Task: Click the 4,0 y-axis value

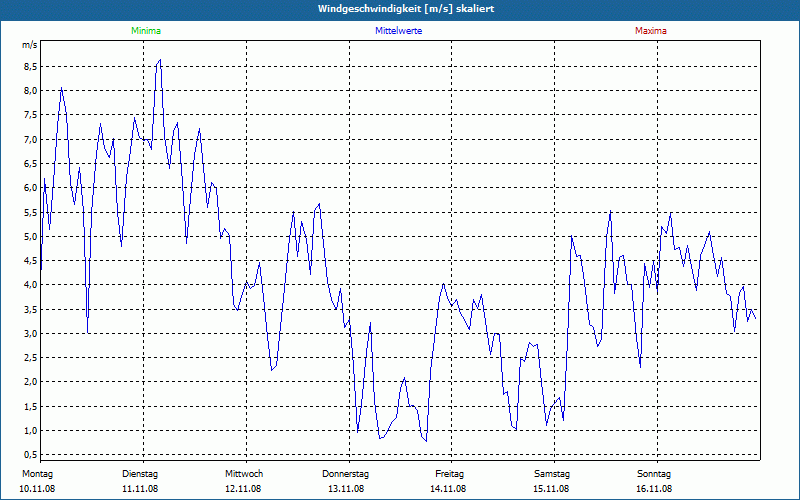Action: pos(30,285)
